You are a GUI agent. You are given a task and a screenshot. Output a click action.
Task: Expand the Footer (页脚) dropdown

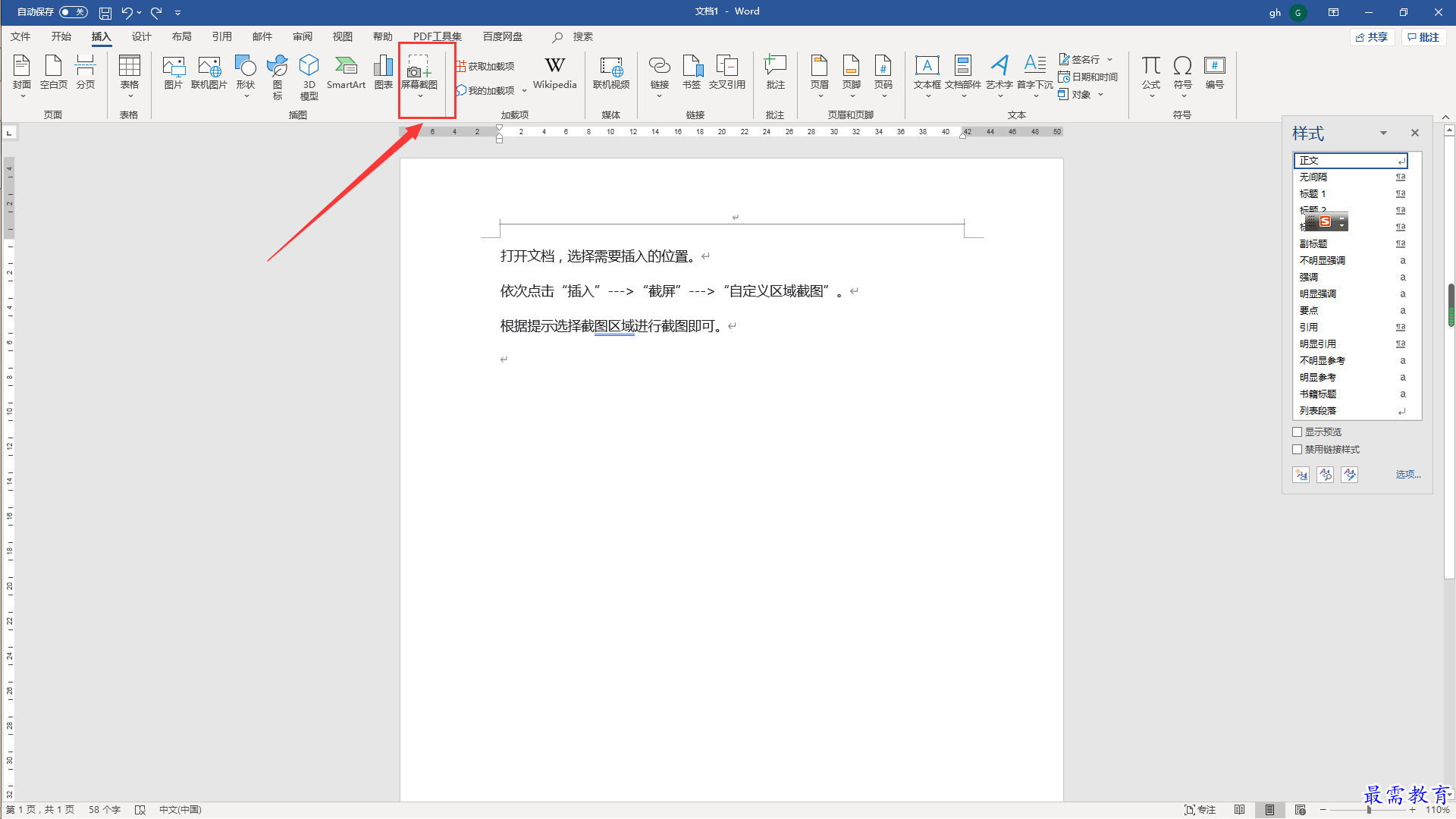852,96
